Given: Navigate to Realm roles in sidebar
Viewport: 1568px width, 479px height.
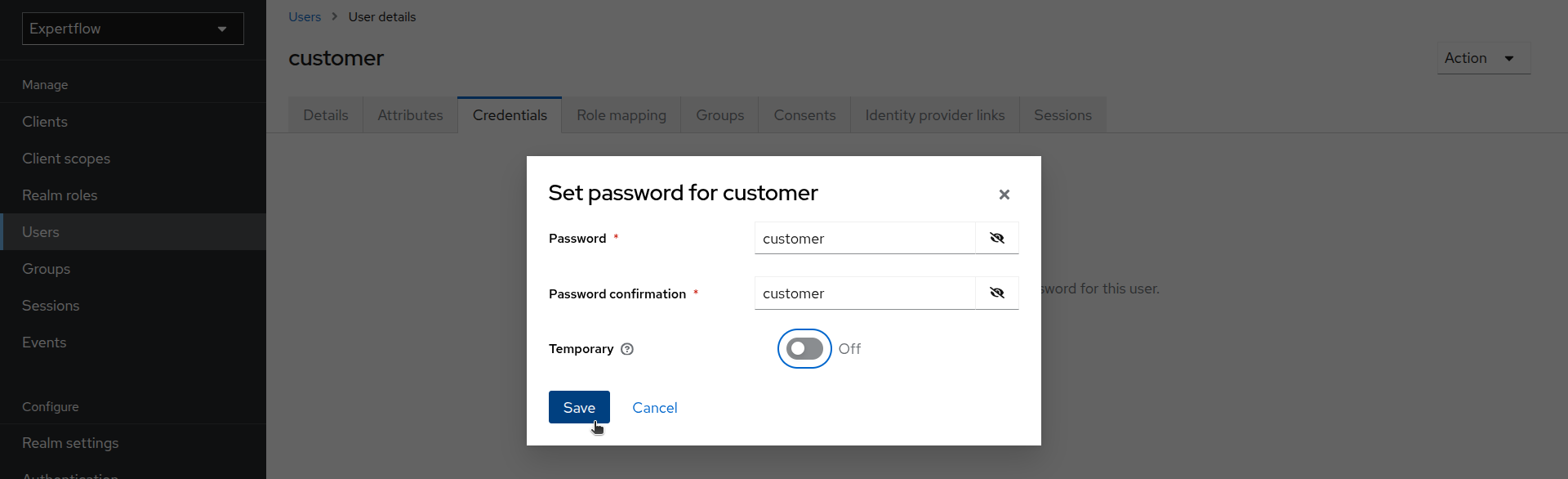Looking at the screenshot, I should pos(60,195).
